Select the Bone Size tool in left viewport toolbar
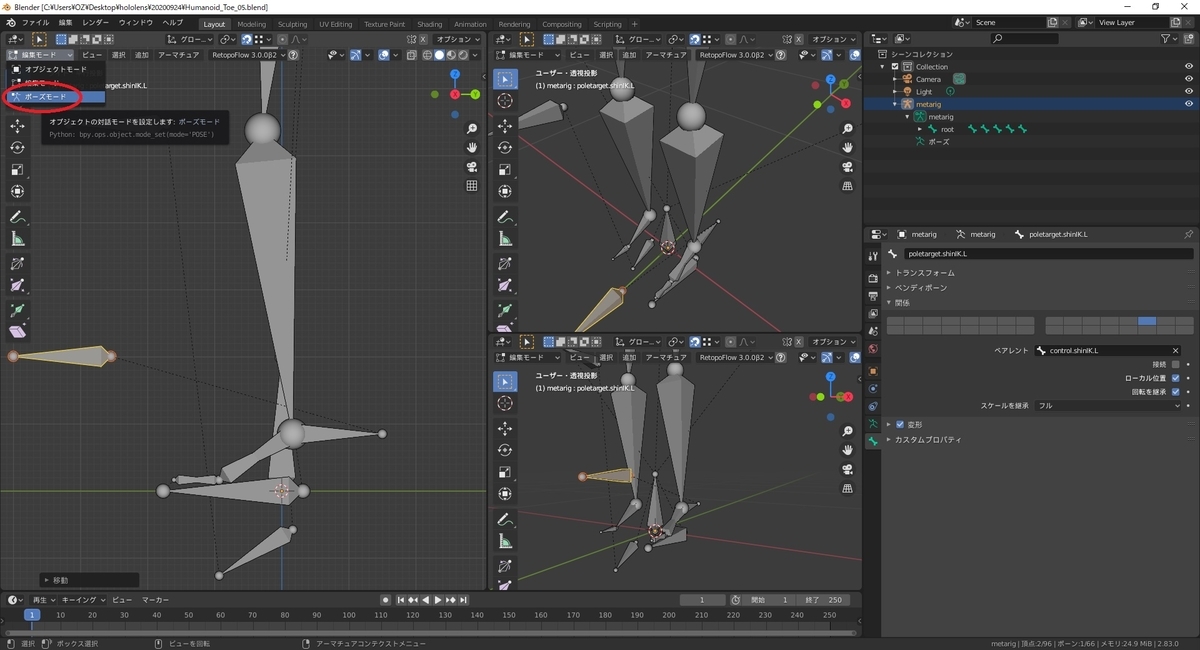This screenshot has width=1200, height=650. [x=18, y=286]
